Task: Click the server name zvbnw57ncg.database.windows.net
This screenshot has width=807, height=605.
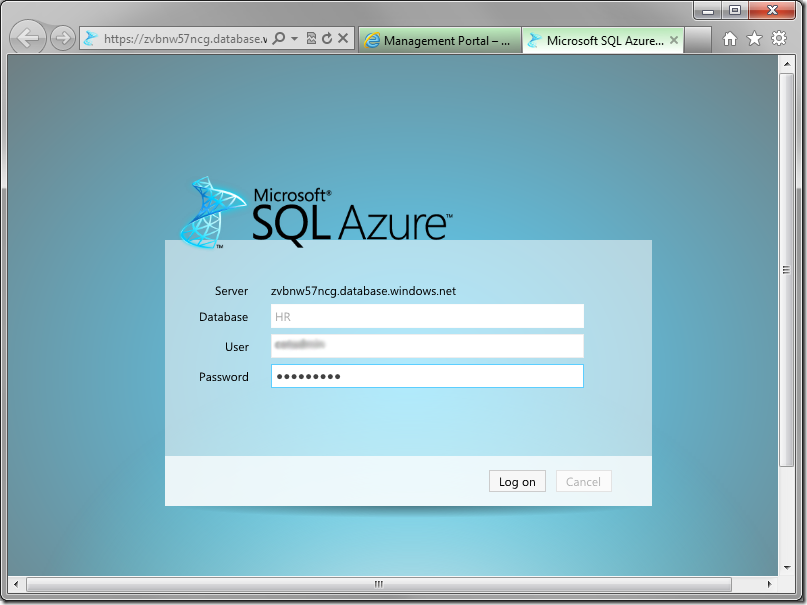Action: (363, 291)
